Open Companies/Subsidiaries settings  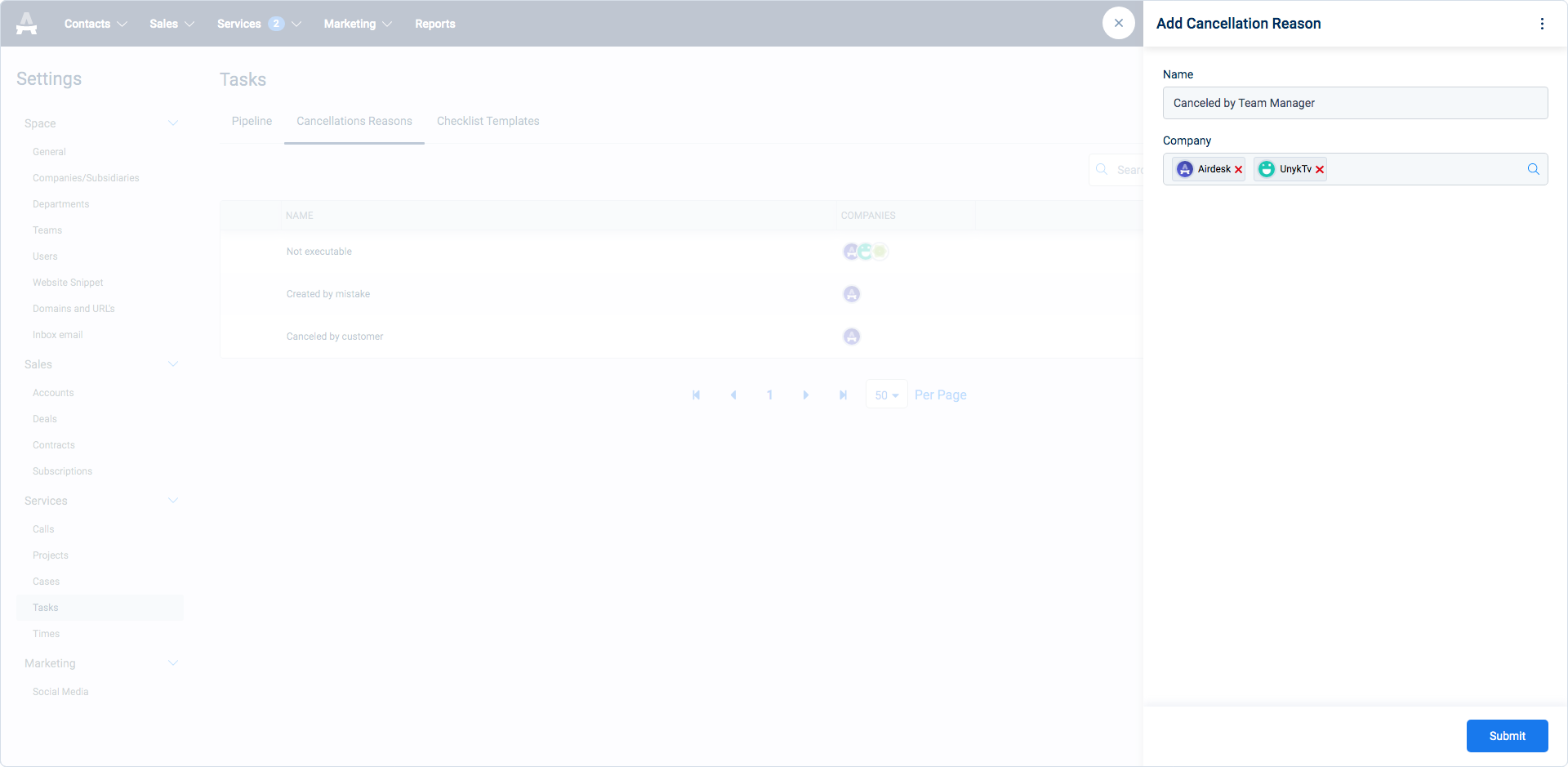86,178
